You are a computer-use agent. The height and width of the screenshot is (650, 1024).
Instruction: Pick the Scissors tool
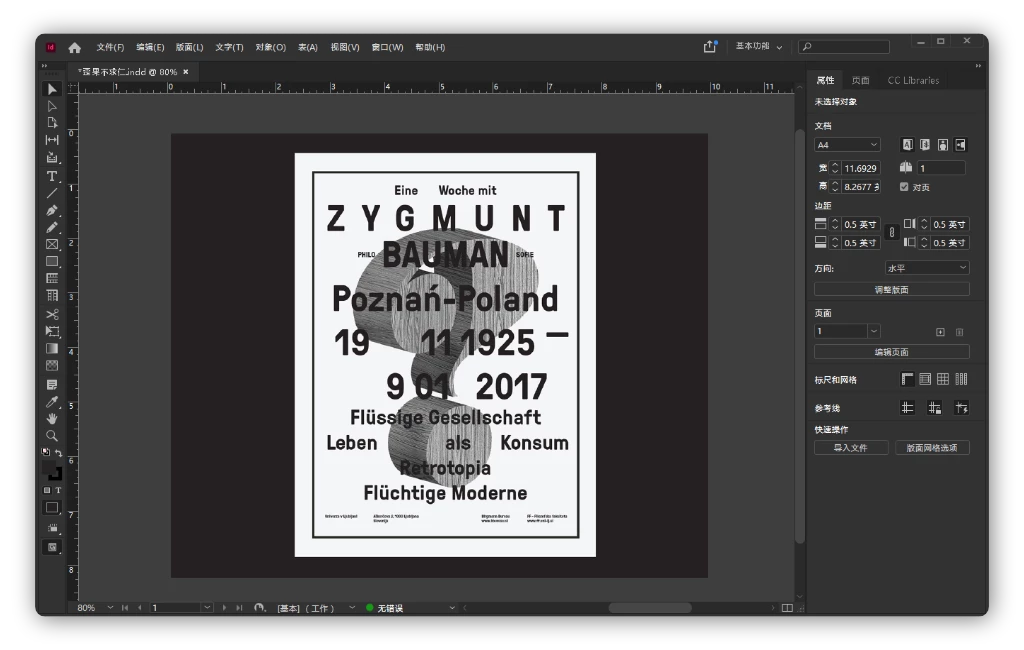point(52,314)
